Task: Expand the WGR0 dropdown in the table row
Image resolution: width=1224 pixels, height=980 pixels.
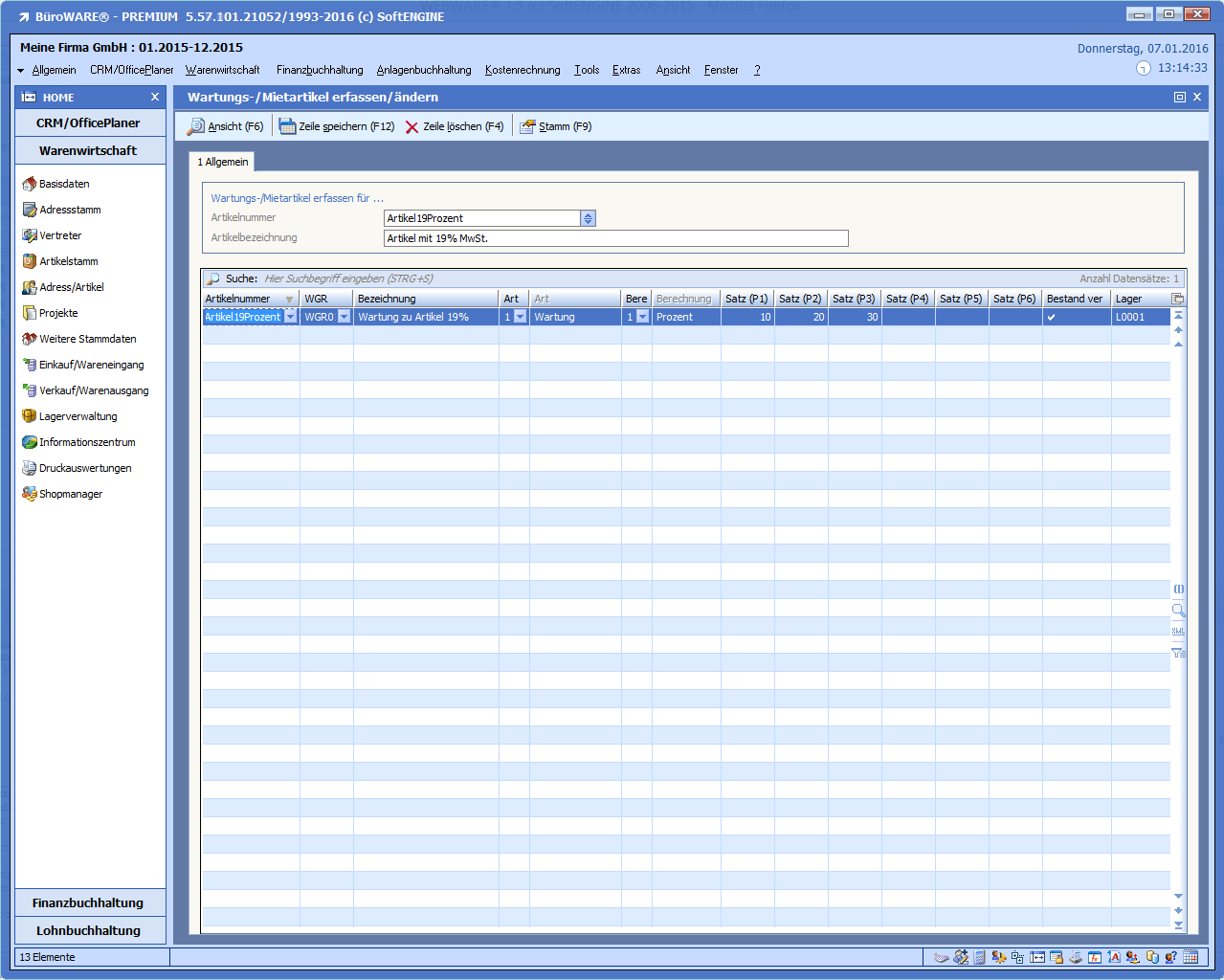Action: pos(344,317)
